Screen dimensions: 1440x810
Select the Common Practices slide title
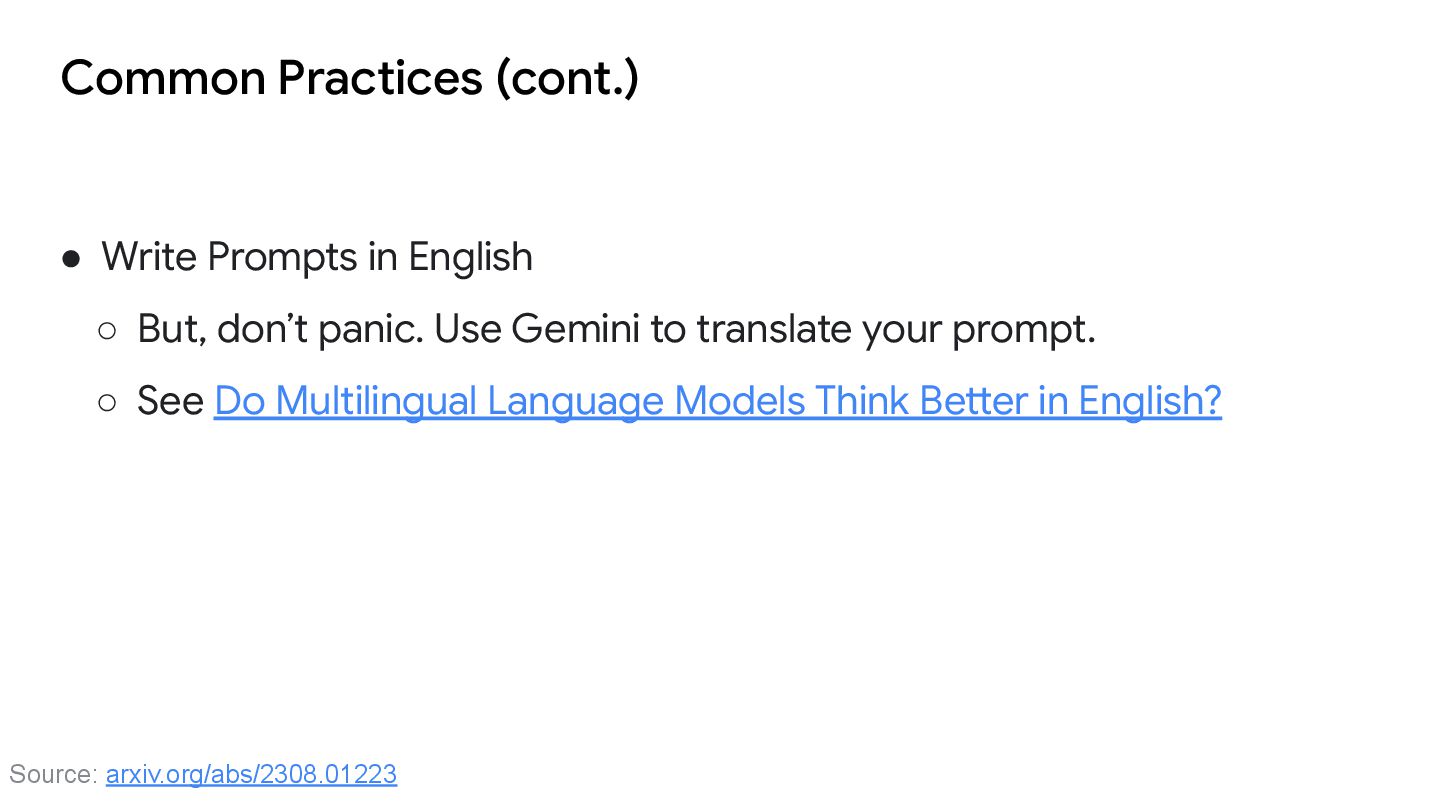(x=350, y=78)
